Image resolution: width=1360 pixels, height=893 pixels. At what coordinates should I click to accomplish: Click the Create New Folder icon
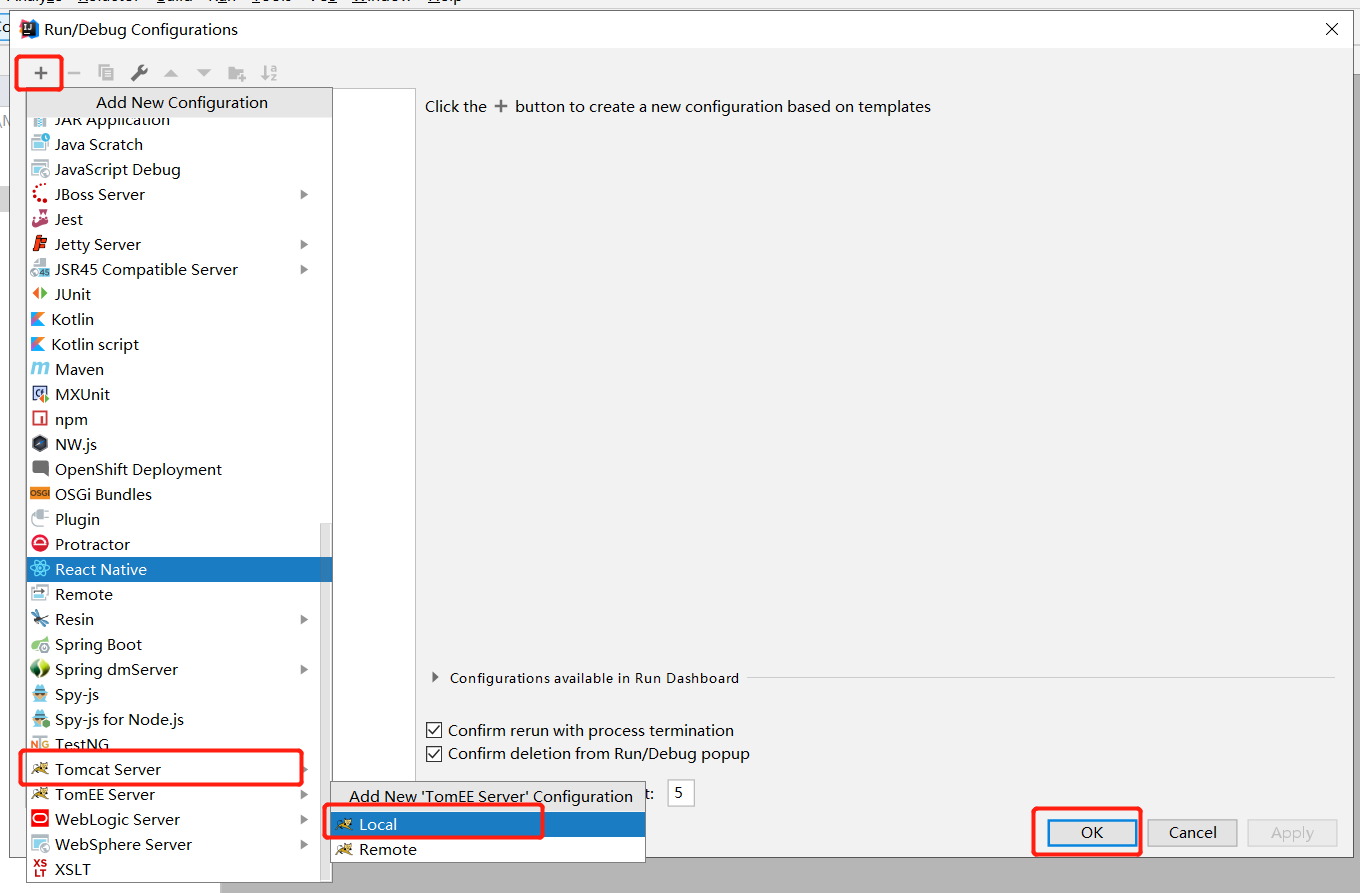click(x=237, y=73)
